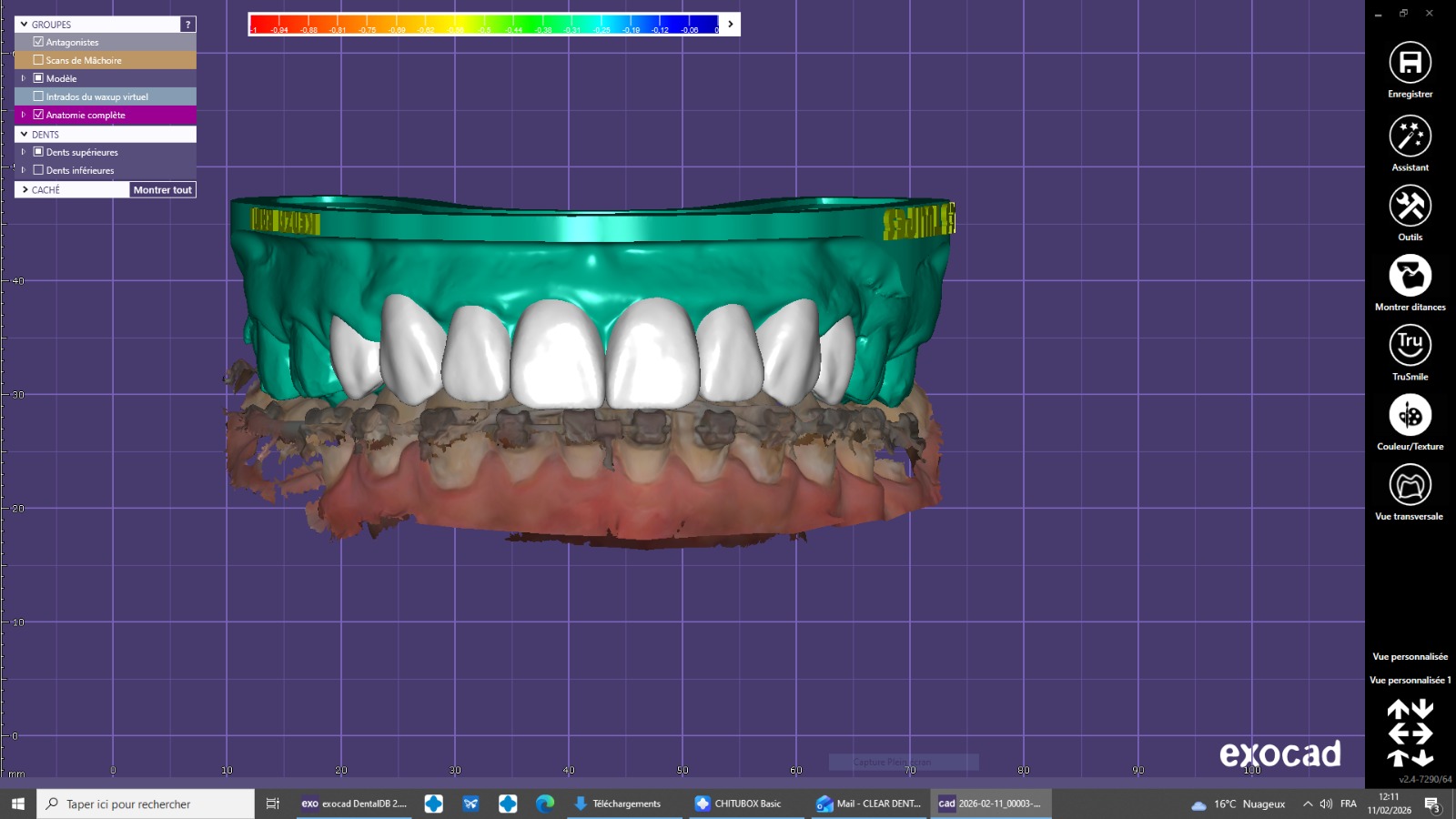Click the red end of distance scale
This screenshot has height=819, width=1456.
[264, 24]
